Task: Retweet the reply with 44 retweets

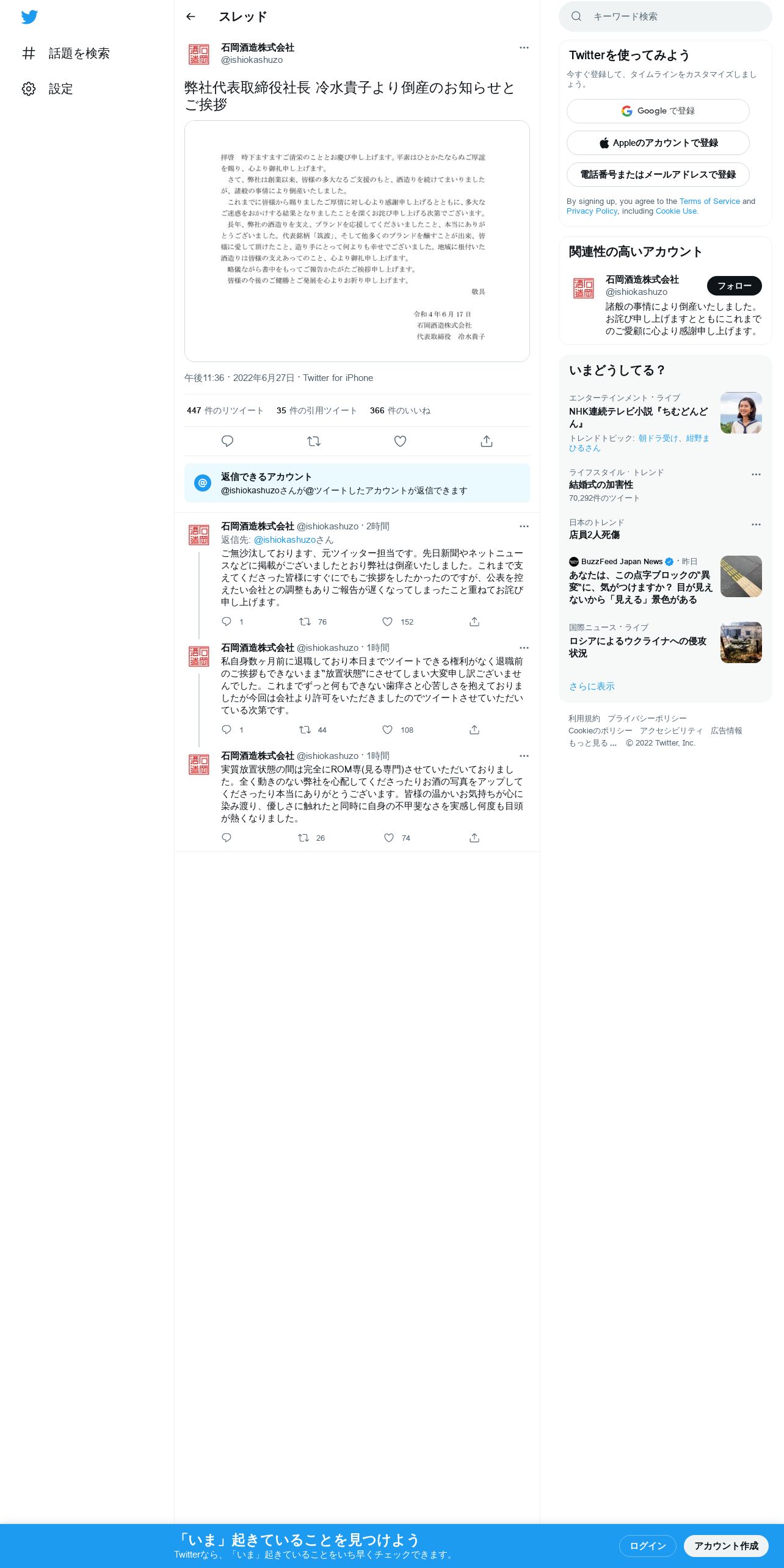Action: [x=305, y=730]
